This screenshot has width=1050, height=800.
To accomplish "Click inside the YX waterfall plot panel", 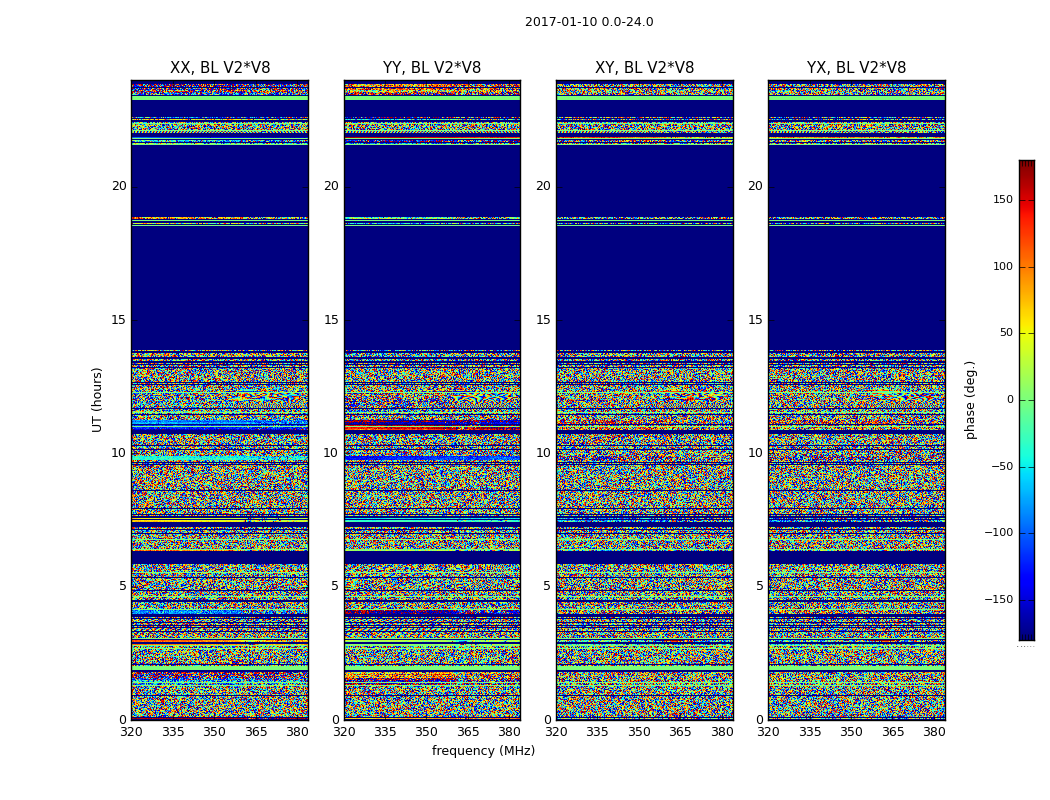I will pos(857,400).
